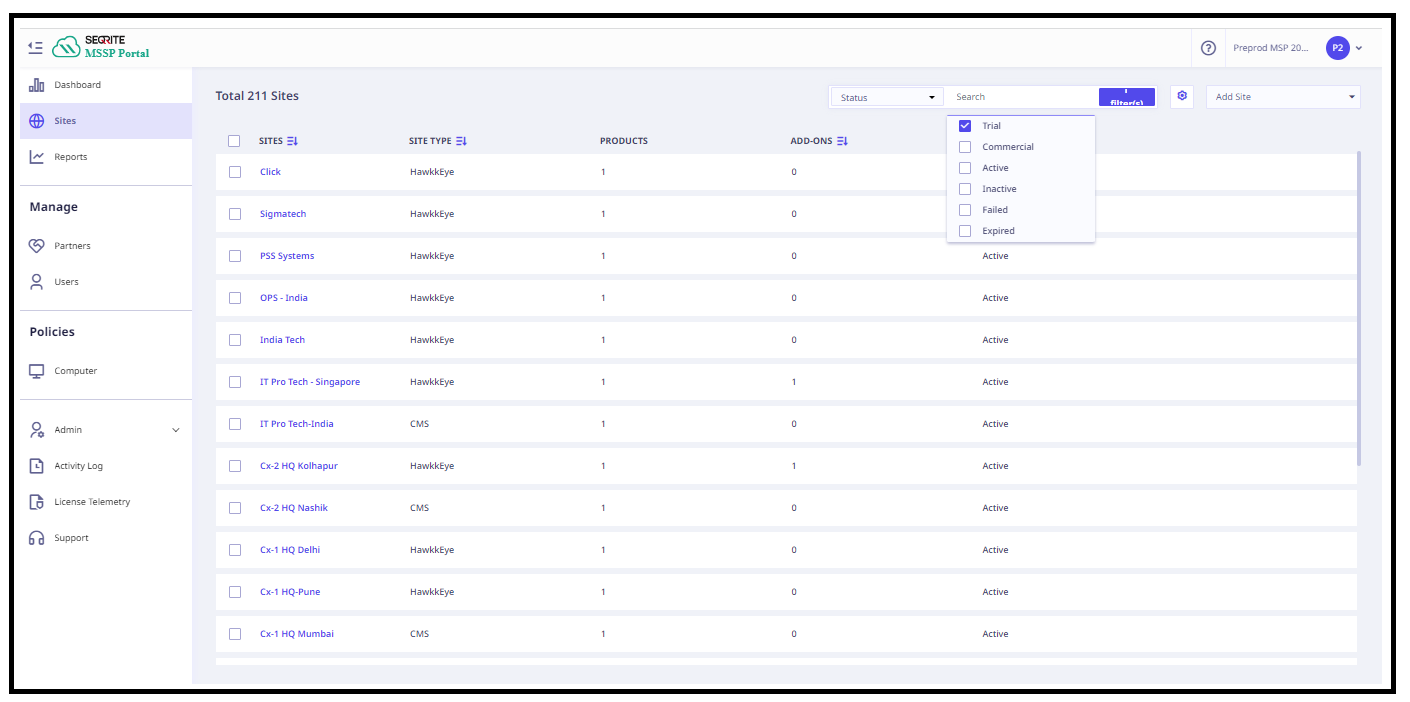This screenshot has height=702, width=1410.
Task: Click the Preprod MSP account name
Action: pyautogui.click(x=1270, y=48)
